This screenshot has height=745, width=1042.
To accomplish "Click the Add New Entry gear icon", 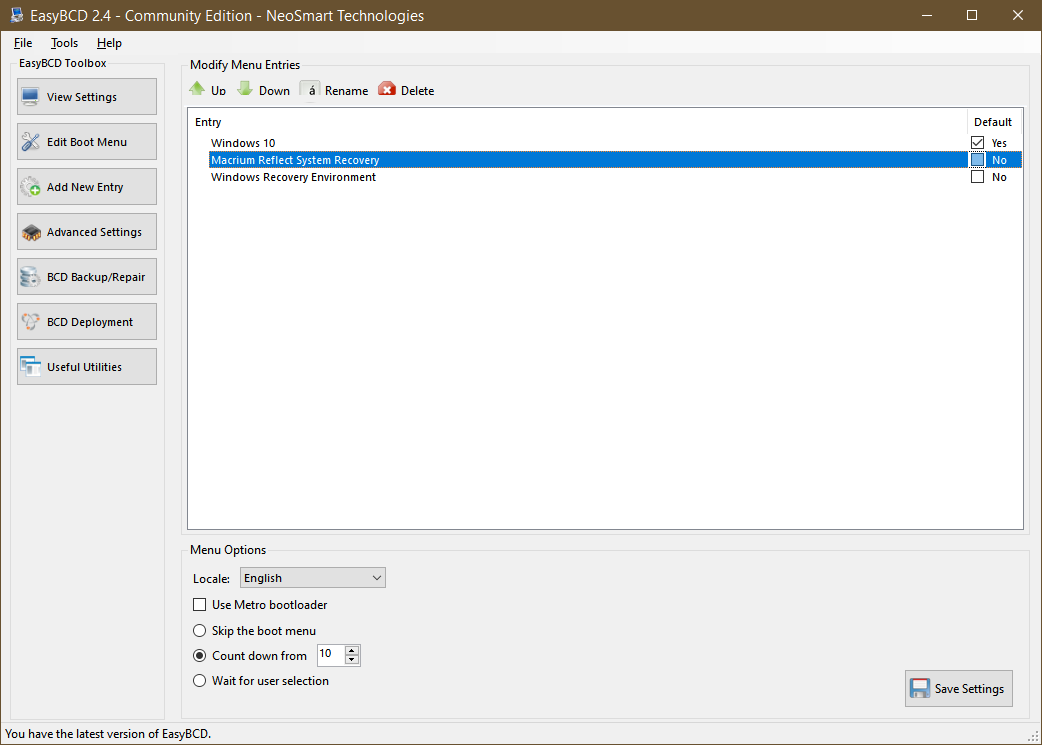I will point(31,187).
